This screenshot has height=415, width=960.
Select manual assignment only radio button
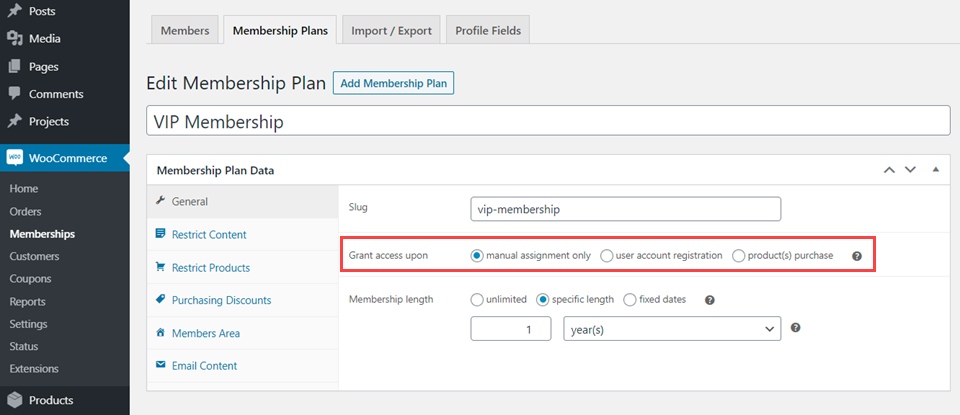pyautogui.click(x=477, y=256)
